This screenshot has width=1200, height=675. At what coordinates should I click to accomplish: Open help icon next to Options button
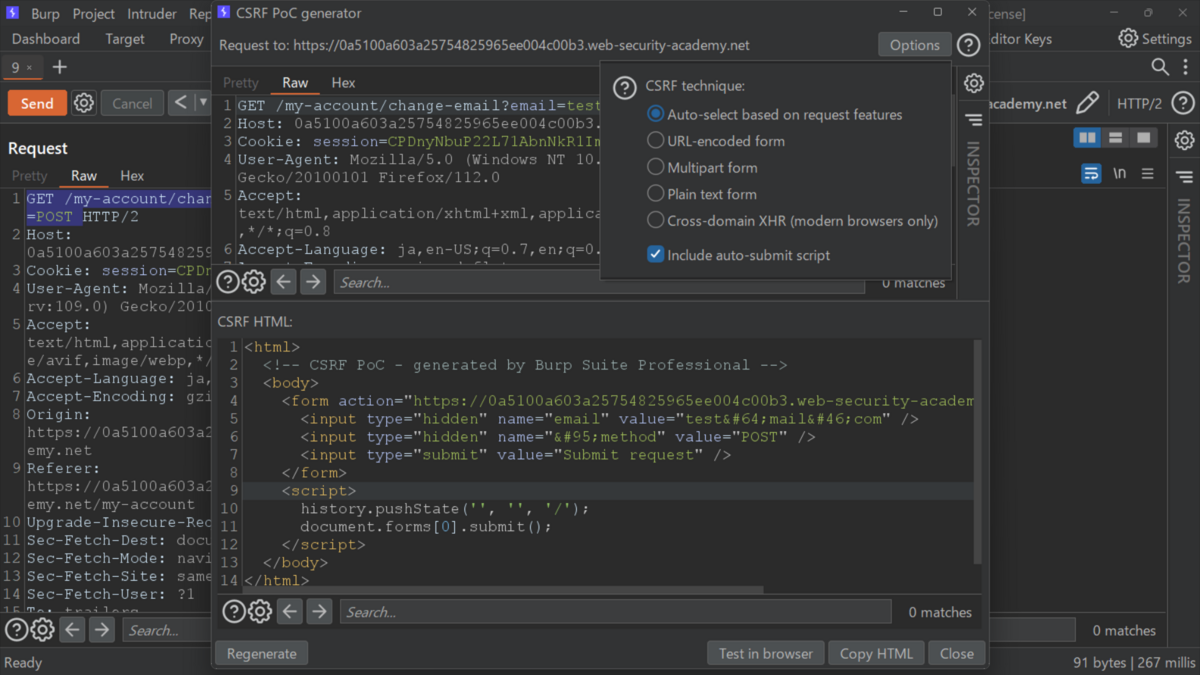click(x=968, y=45)
